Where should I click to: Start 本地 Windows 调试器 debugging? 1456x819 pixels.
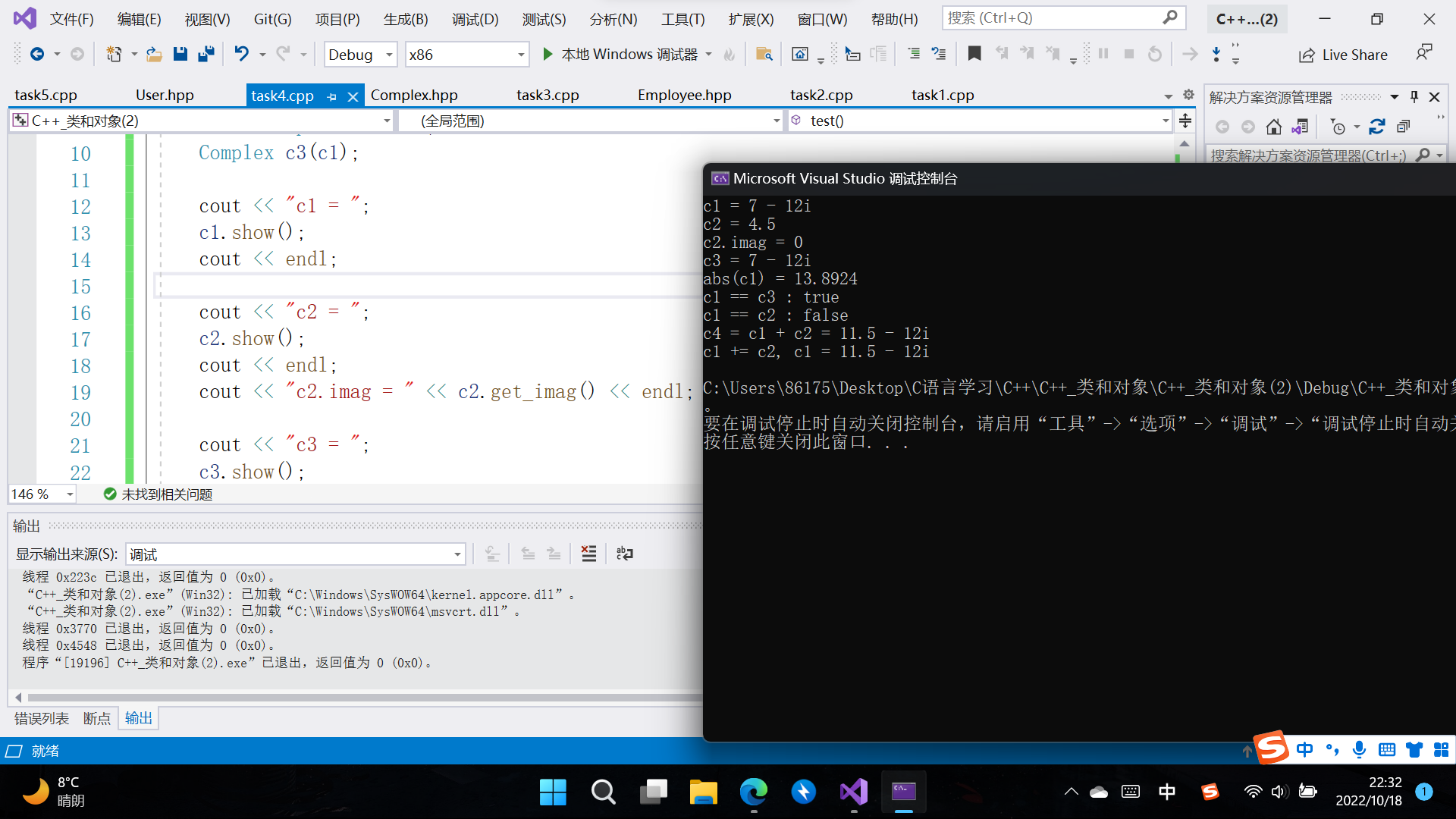point(621,54)
